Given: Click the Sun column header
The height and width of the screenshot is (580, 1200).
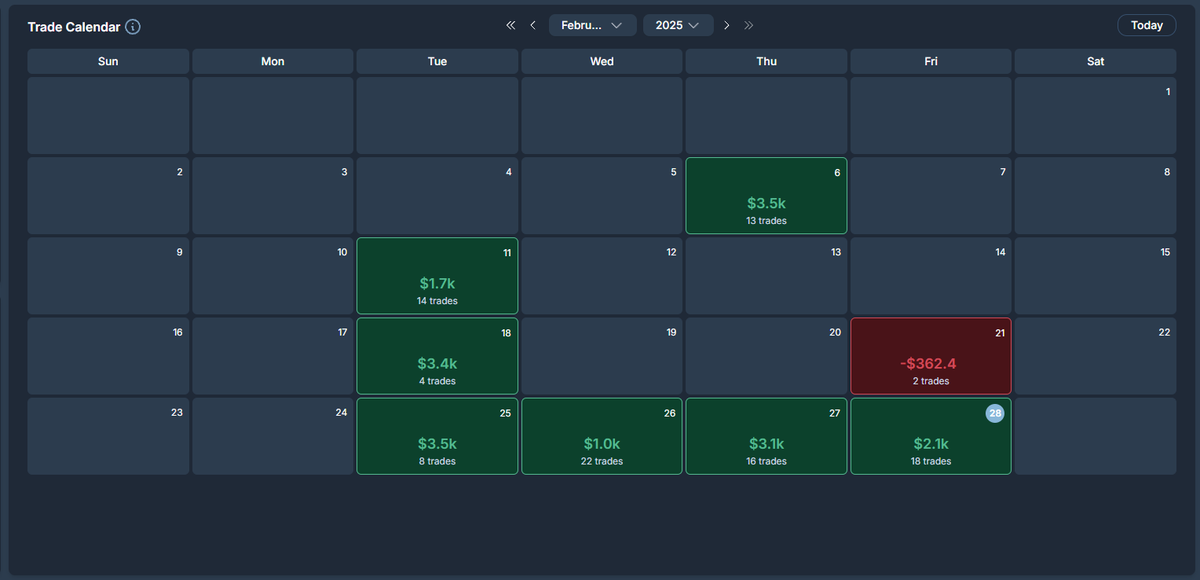Looking at the screenshot, I should point(108,61).
